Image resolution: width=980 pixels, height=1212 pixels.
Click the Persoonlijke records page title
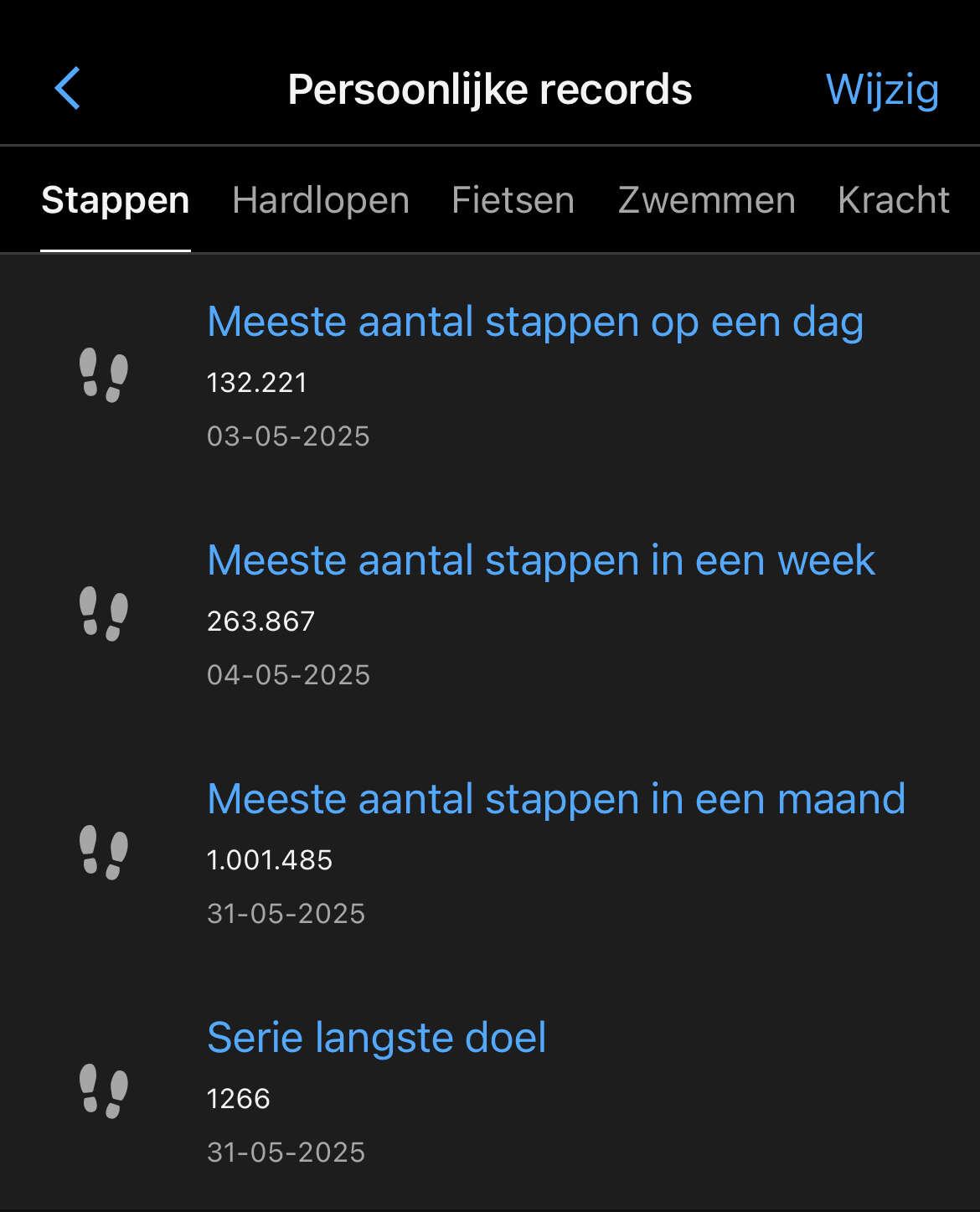coord(490,90)
